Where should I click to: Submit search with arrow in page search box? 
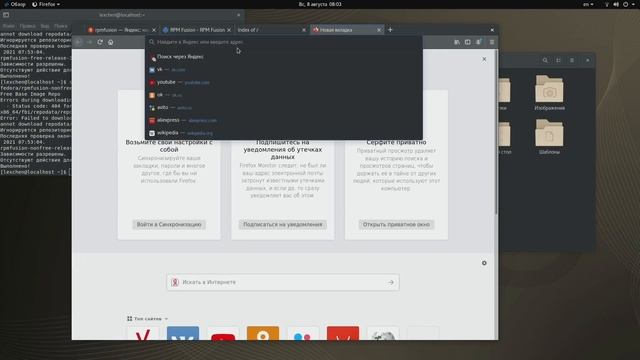[391, 282]
